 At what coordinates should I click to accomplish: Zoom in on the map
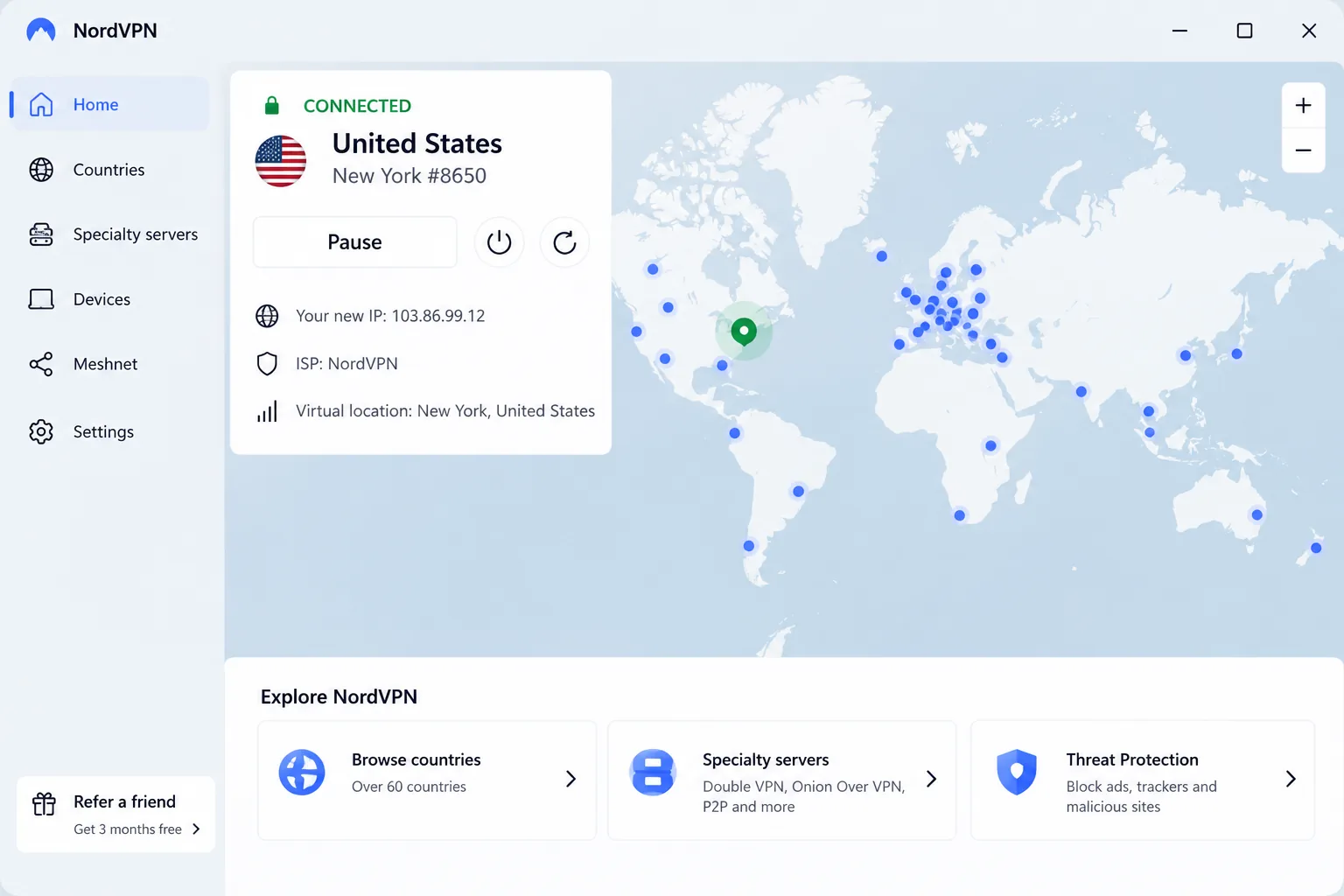click(1303, 106)
